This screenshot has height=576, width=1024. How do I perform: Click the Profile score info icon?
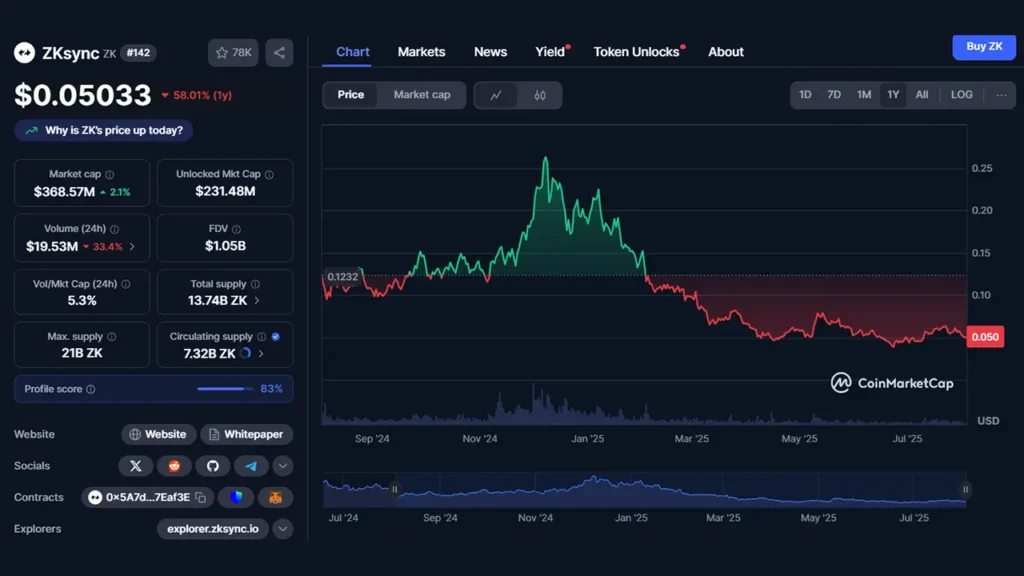[91, 389]
